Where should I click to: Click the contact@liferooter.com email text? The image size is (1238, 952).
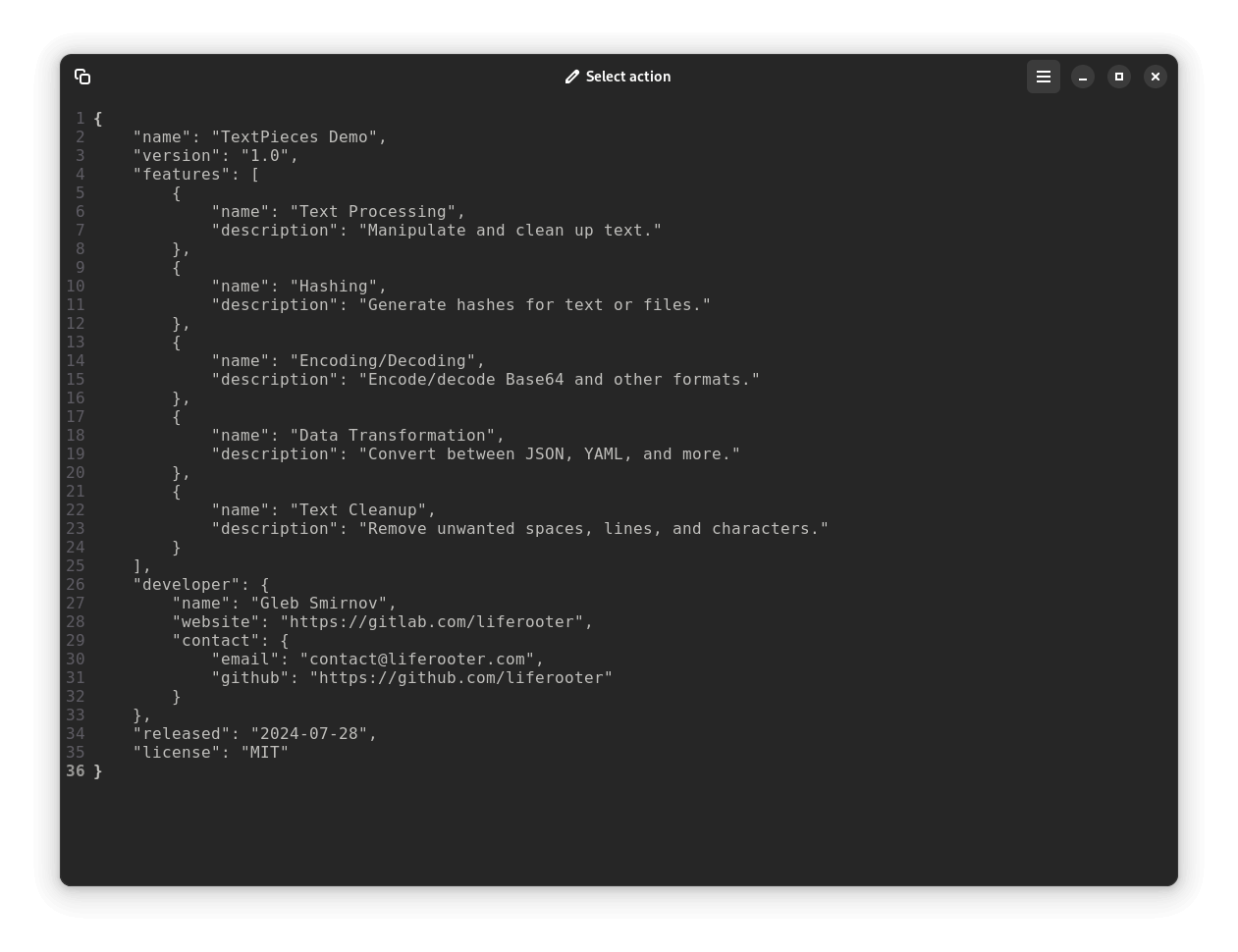coord(421,660)
